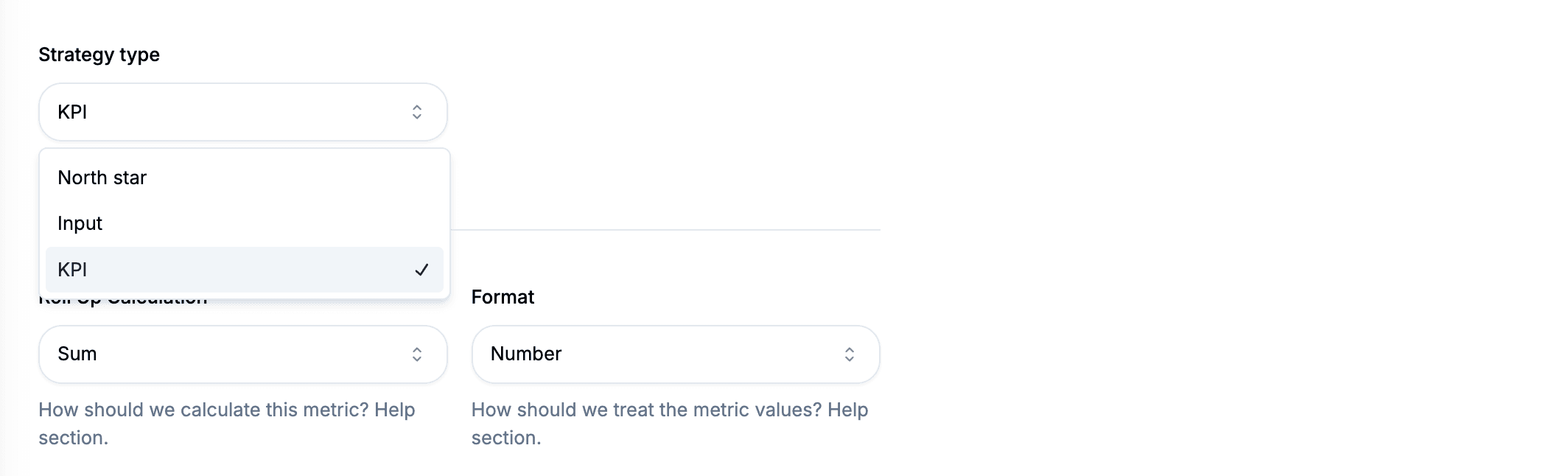This screenshot has height=476, width=1568.
Task: Open the Sum roll-up calculation dropdown
Action: (x=243, y=354)
